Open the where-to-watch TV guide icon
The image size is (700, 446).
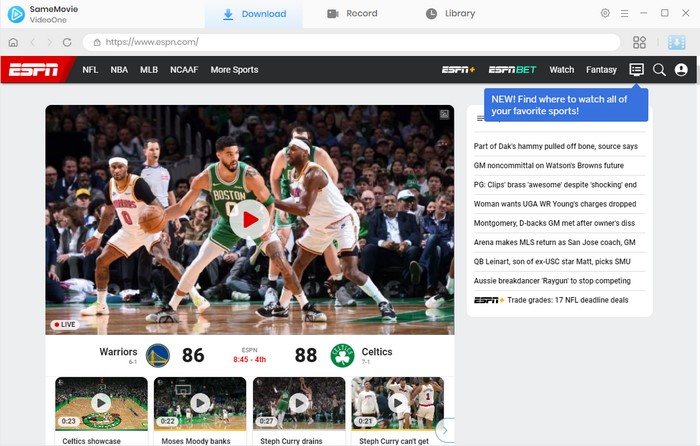pos(637,70)
